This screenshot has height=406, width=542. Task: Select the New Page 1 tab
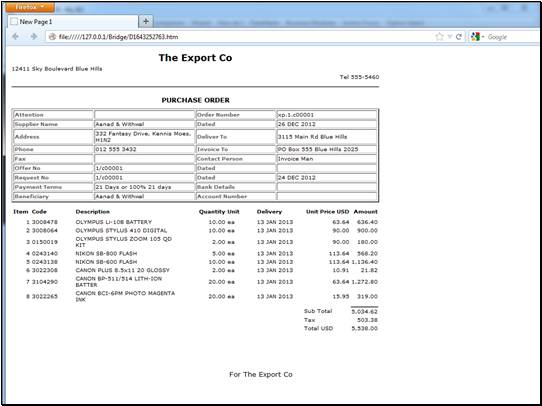(73, 22)
